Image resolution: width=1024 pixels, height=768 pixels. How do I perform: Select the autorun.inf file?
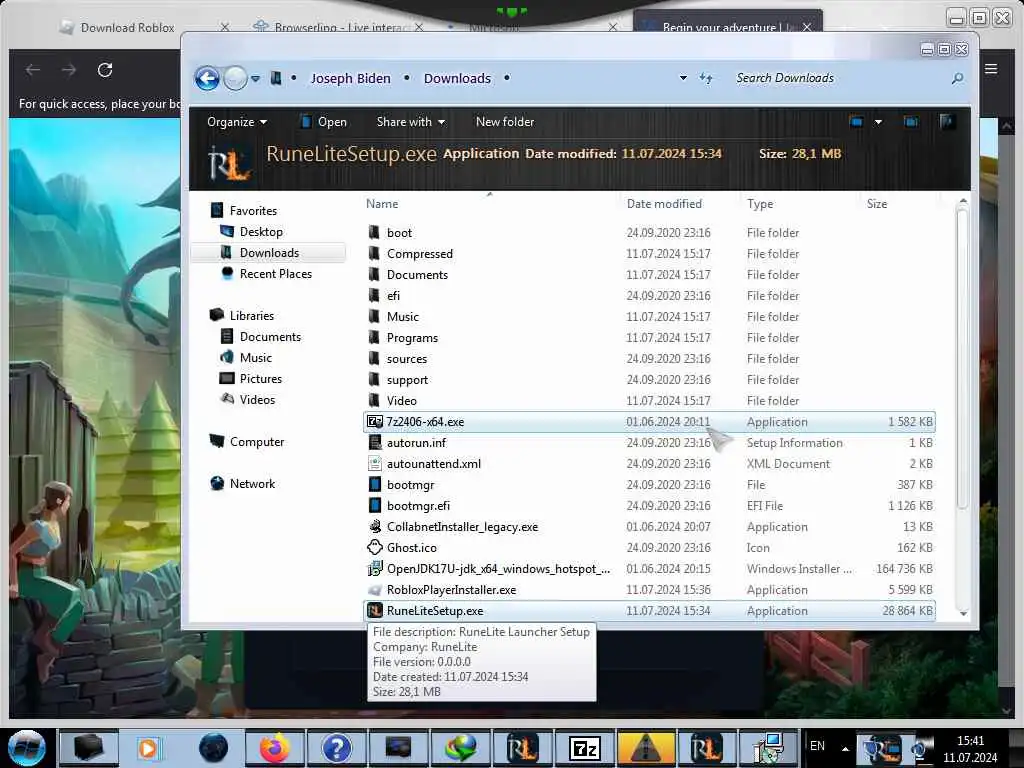[649, 443]
